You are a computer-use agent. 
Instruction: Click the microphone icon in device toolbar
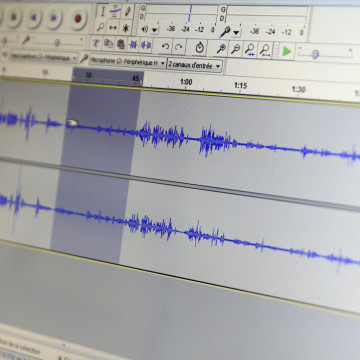[83, 59]
